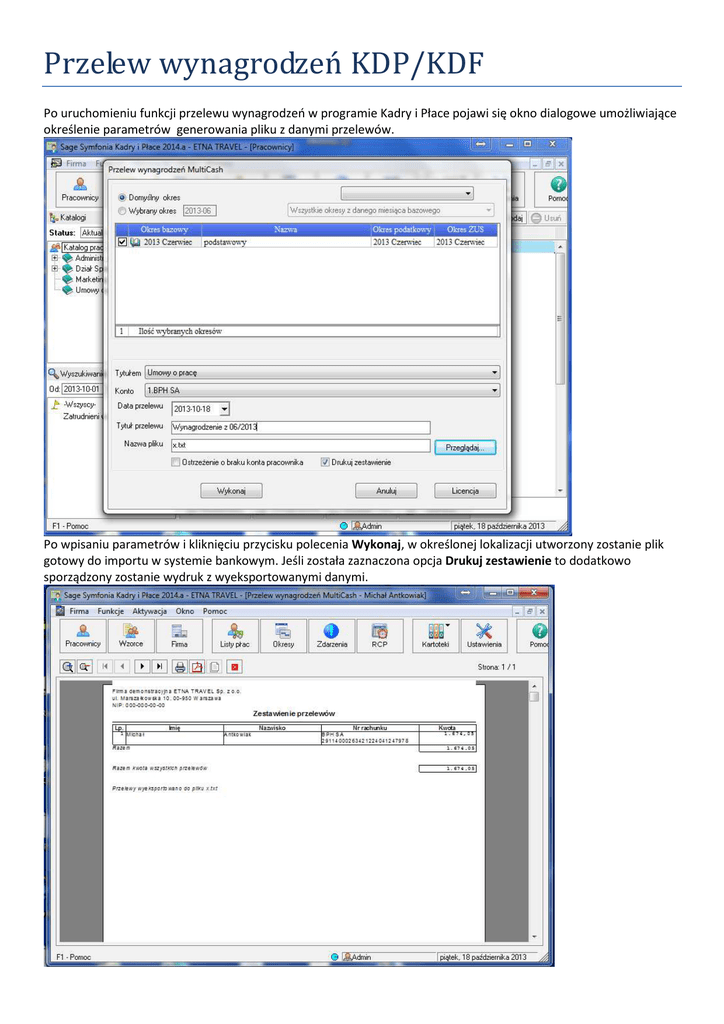724x1024 pixels.
Task: Click the Wykonaj button
Action: [231, 491]
